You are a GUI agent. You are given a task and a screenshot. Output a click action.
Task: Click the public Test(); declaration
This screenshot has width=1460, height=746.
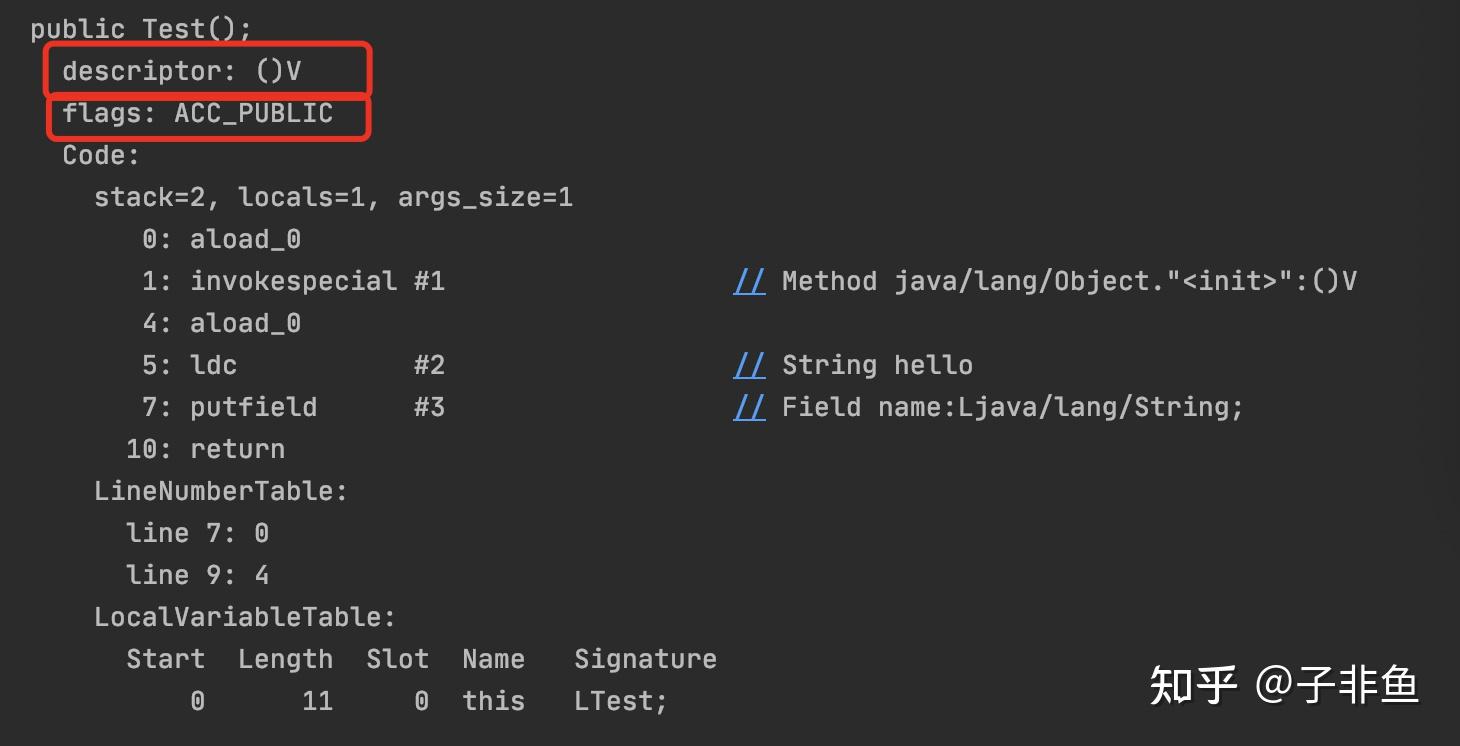pyautogui.click(x=141, y=29)
